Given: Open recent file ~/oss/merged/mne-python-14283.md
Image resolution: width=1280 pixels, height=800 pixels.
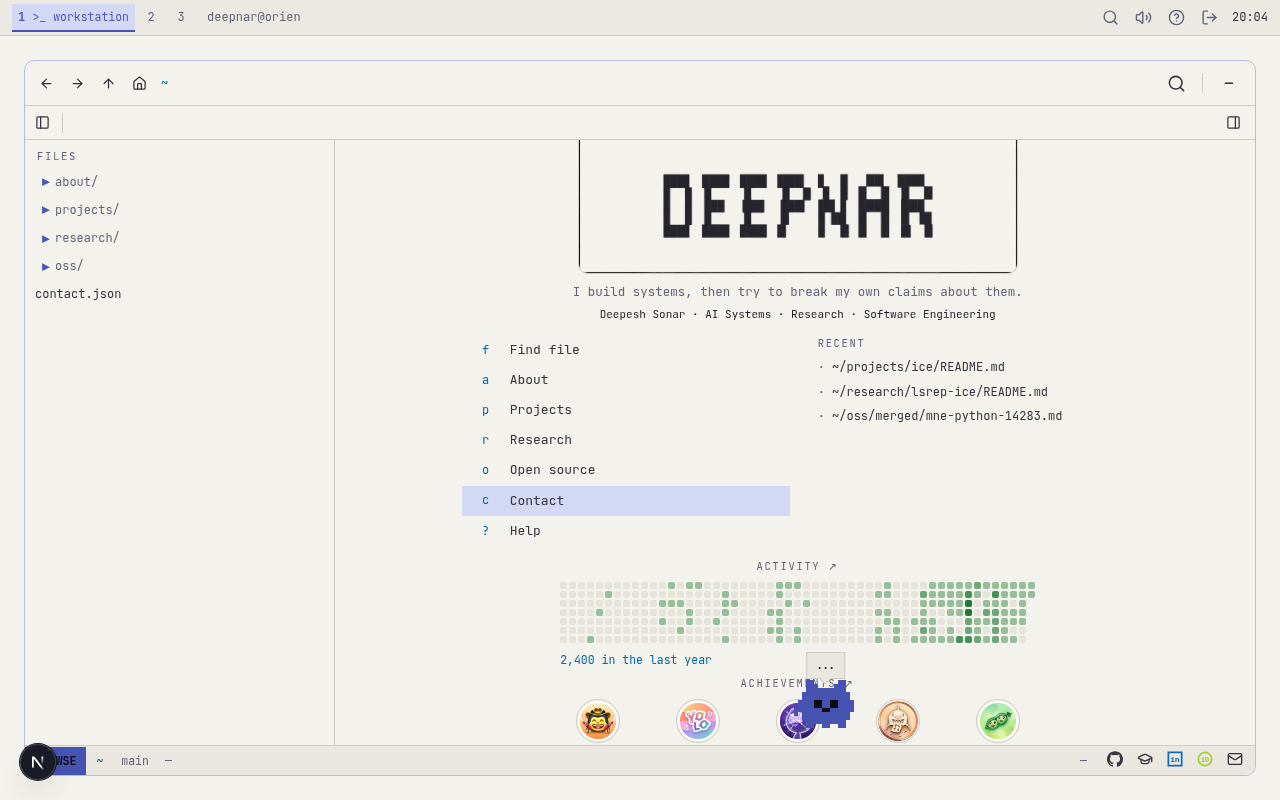Looking at the screenshot, I should 947,416.
